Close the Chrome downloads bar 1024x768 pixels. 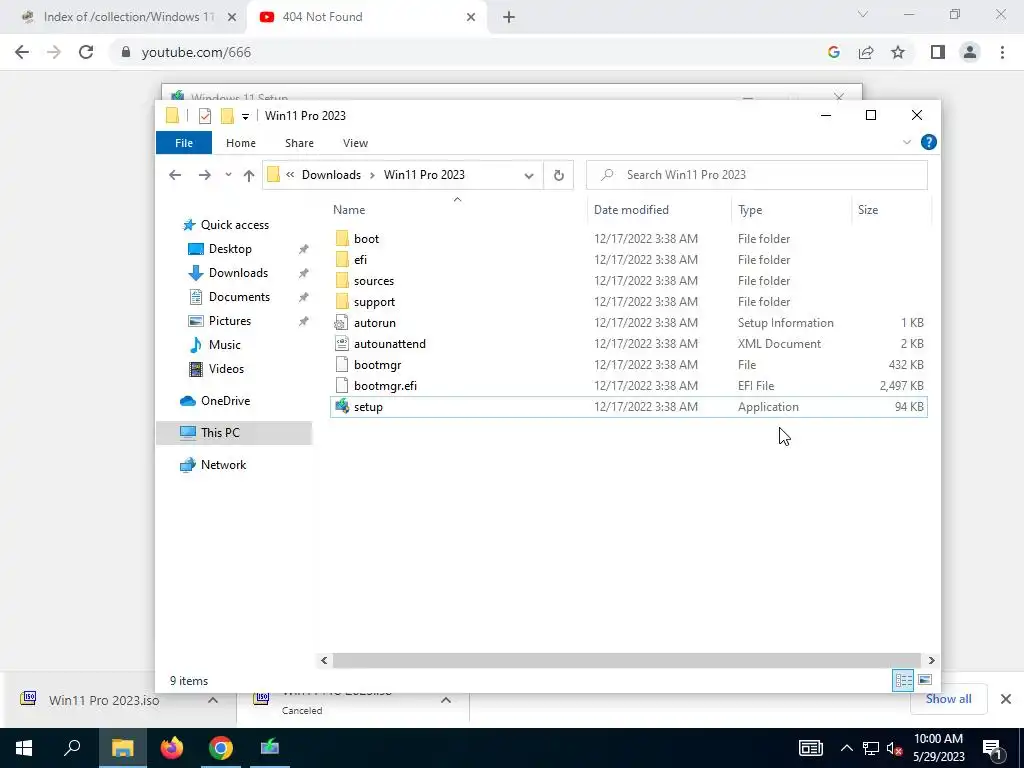(x=1006, y=699)
